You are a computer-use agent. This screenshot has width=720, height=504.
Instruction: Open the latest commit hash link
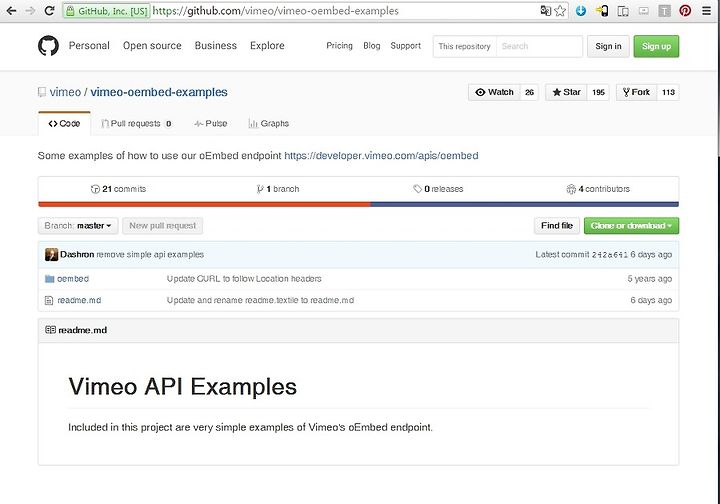pos(610,255)
